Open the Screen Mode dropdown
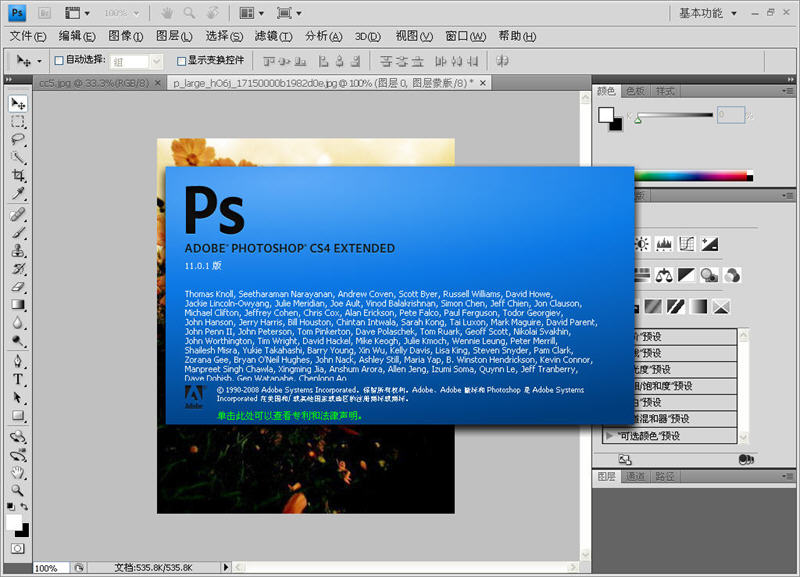The image size is (800, 577). (289, 13)
